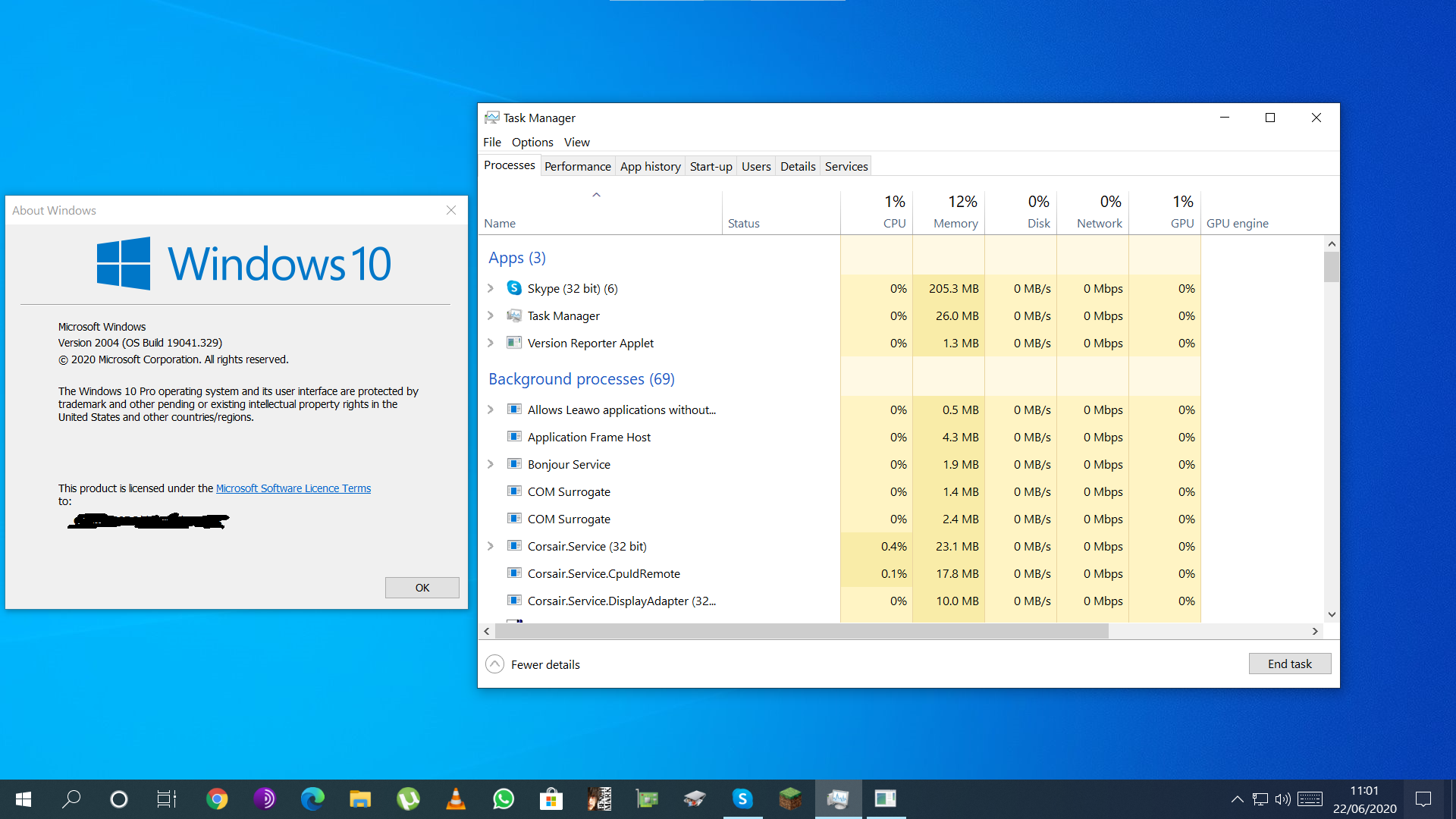Screen dimensions: 1456x819
Task: Click the Status column header
Action: click(x=781, y=212)
